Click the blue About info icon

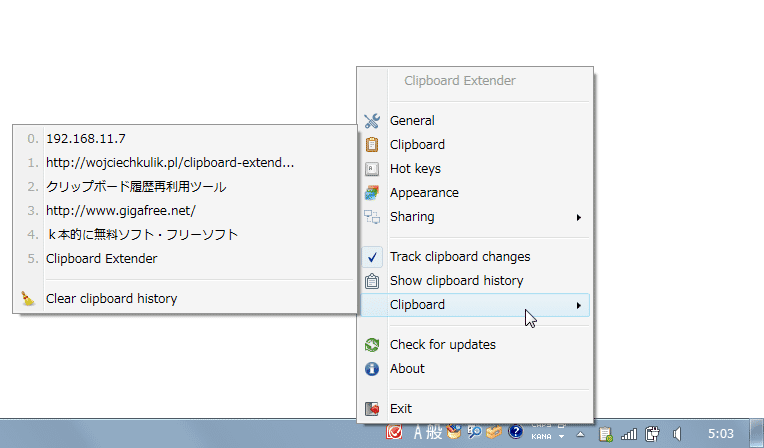point(372,369)
